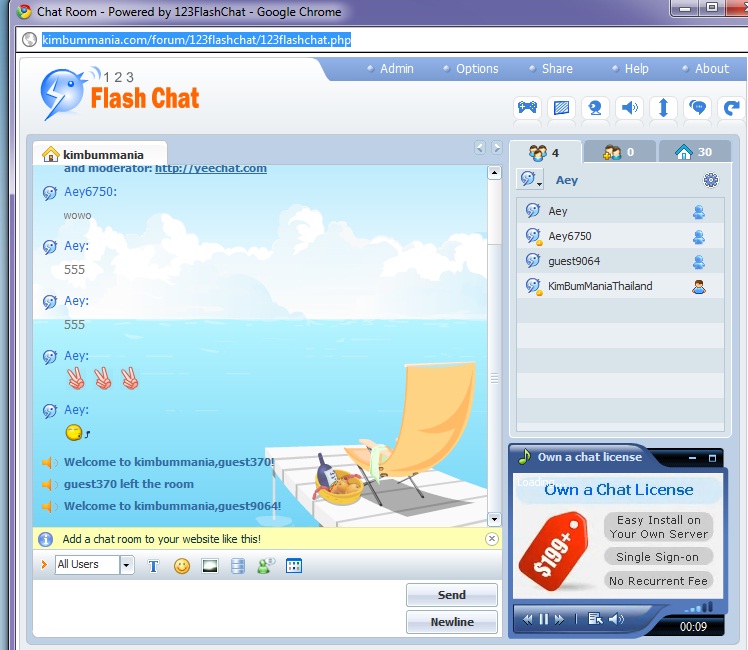
Task: Open the webcam avatar icon
Action: pyautogui.click(x=595, y=108)
